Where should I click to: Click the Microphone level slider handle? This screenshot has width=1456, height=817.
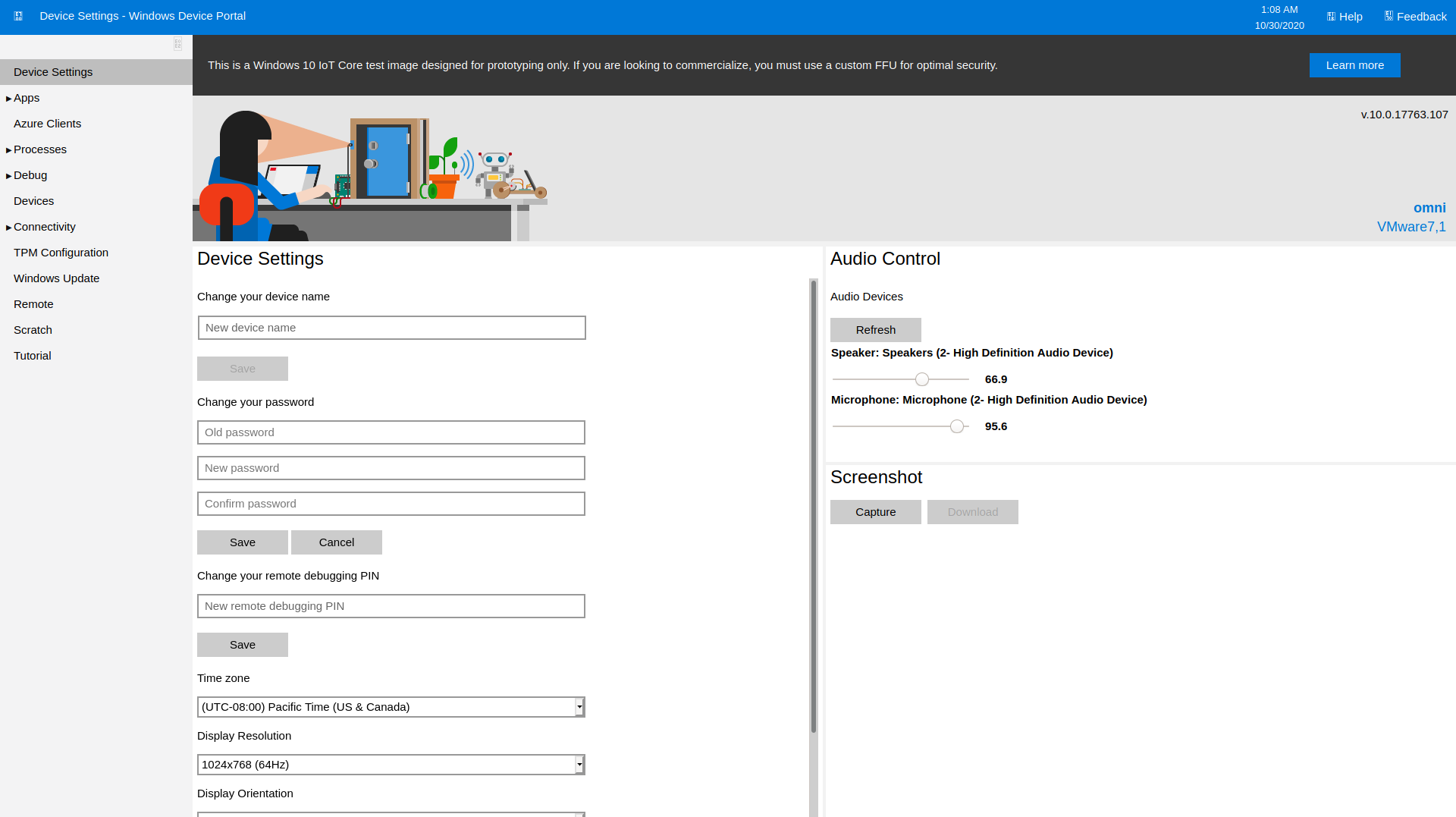[x=957, y=426]
